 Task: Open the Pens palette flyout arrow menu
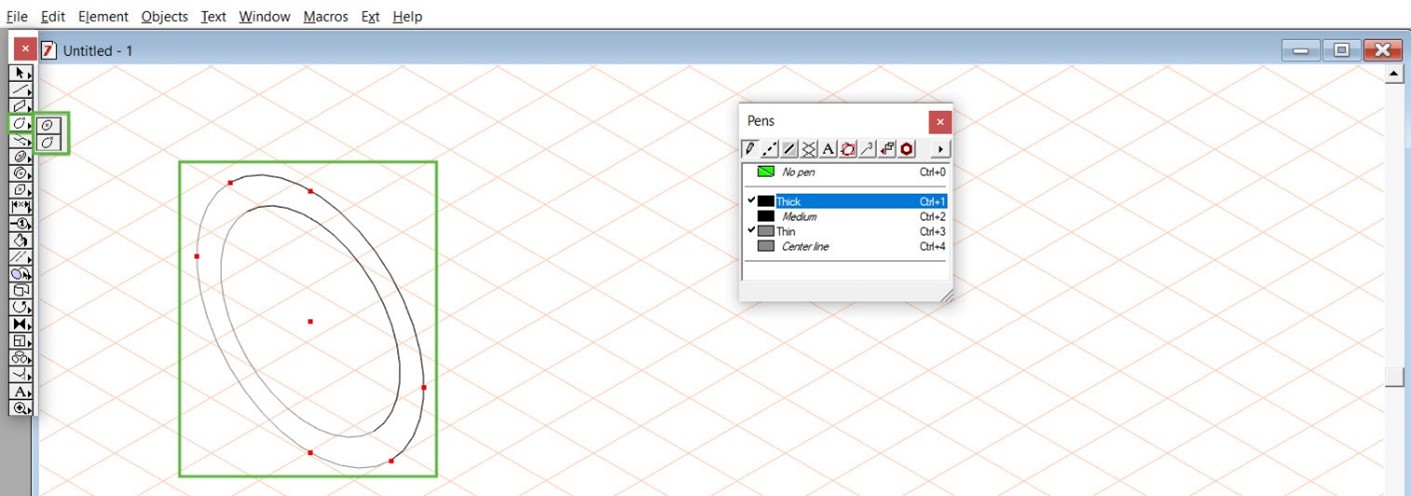940,148
